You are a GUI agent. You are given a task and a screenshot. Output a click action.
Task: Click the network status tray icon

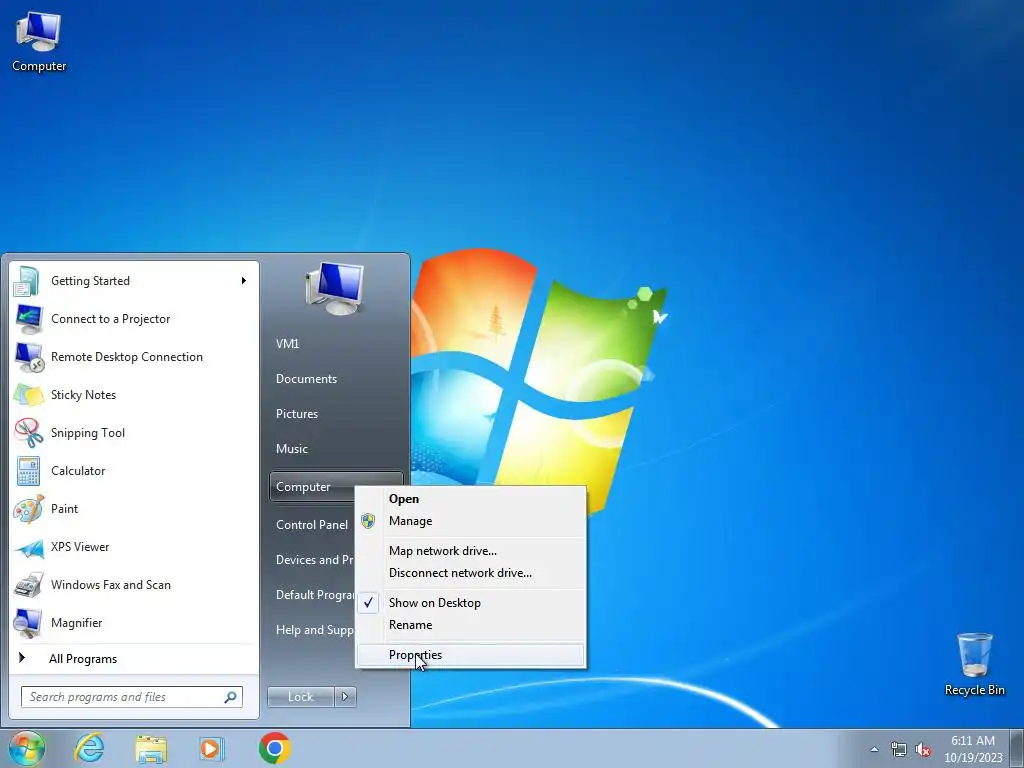pyautogui.click(x=899, y=750)
